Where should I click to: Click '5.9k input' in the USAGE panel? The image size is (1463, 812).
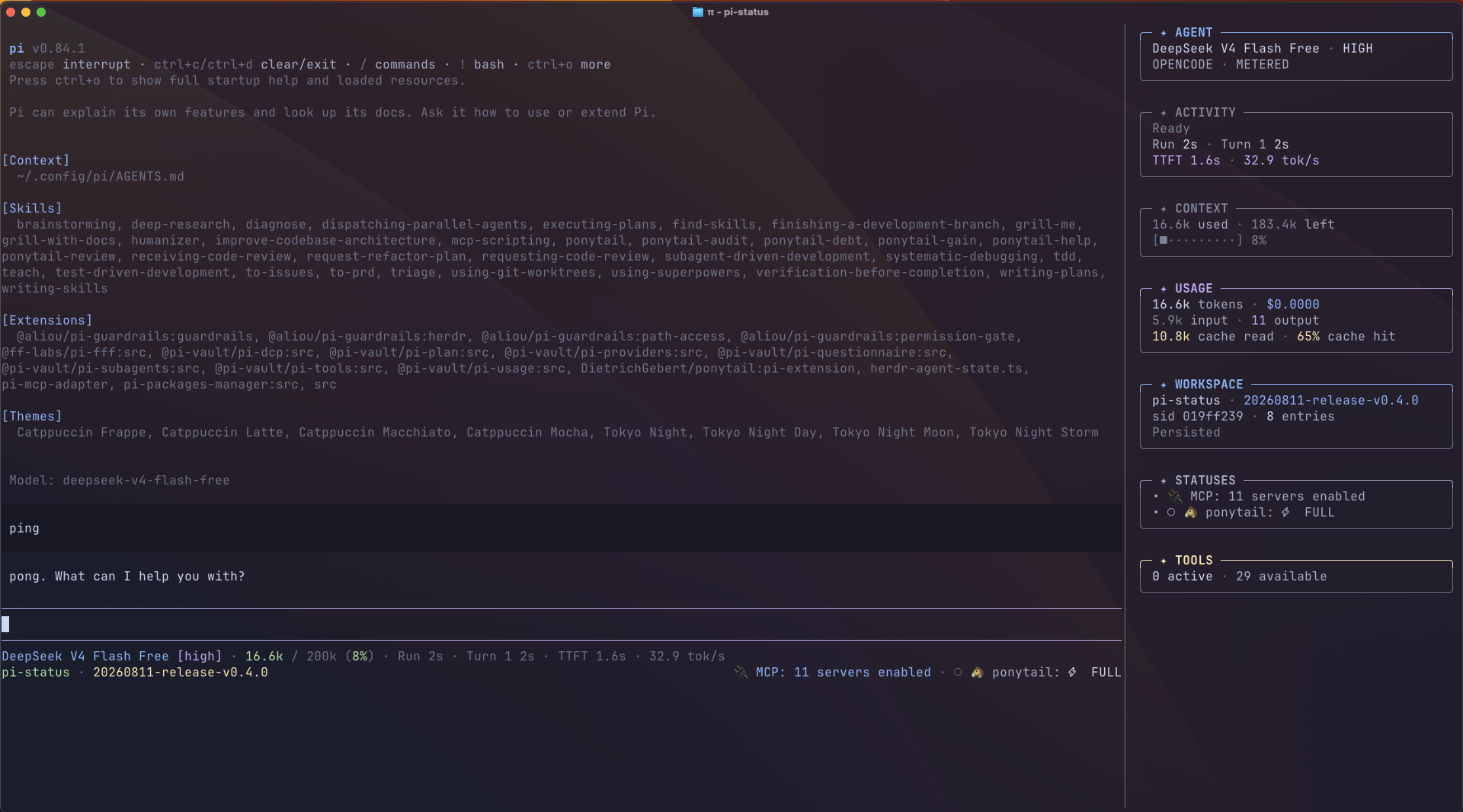point(1190,321)
